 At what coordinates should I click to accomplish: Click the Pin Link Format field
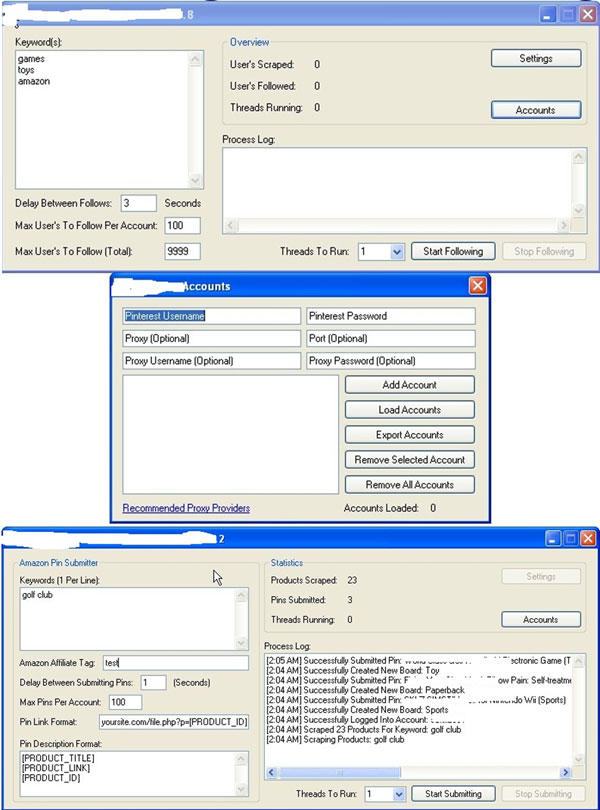(x=174, y=722)
